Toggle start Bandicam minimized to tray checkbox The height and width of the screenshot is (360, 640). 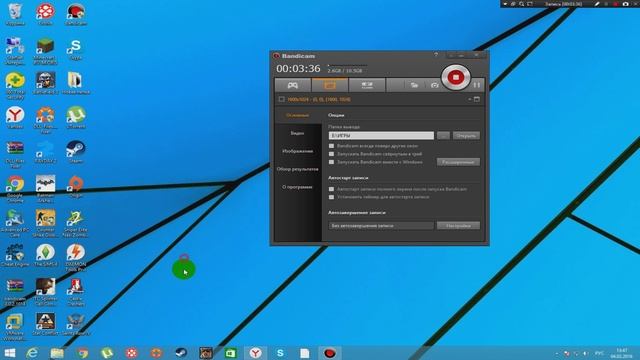tap(331, 154)
